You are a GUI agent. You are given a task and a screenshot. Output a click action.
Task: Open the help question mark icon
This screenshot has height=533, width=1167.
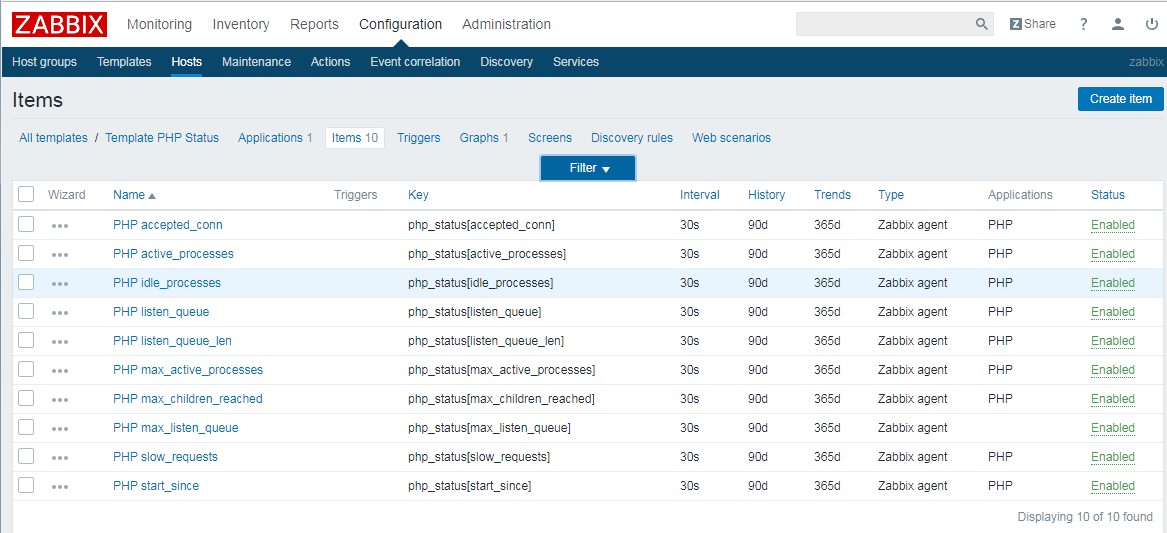click(1083, 24)
